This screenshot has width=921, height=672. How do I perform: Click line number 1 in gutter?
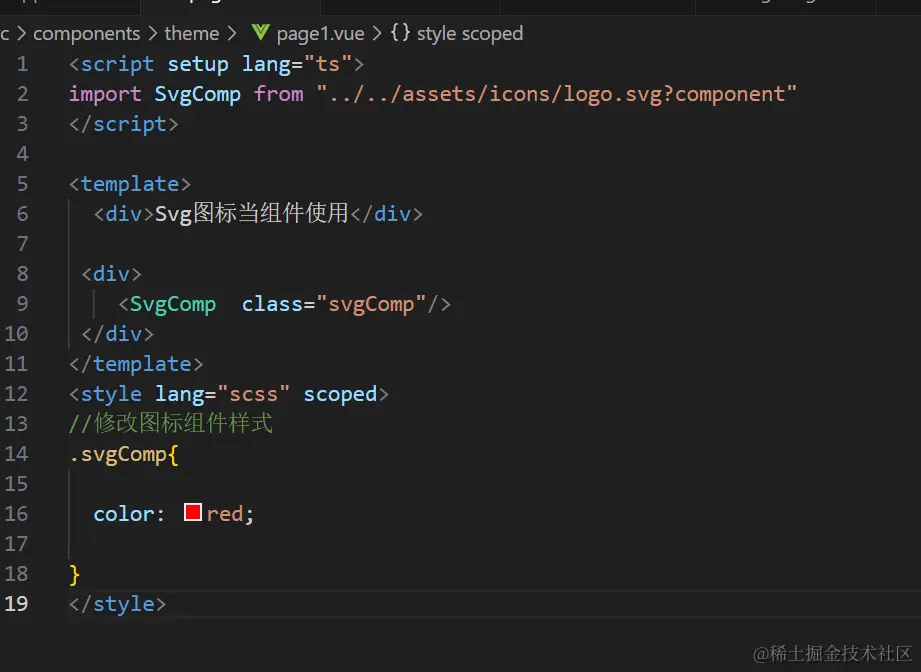click(x=22, y=64)
